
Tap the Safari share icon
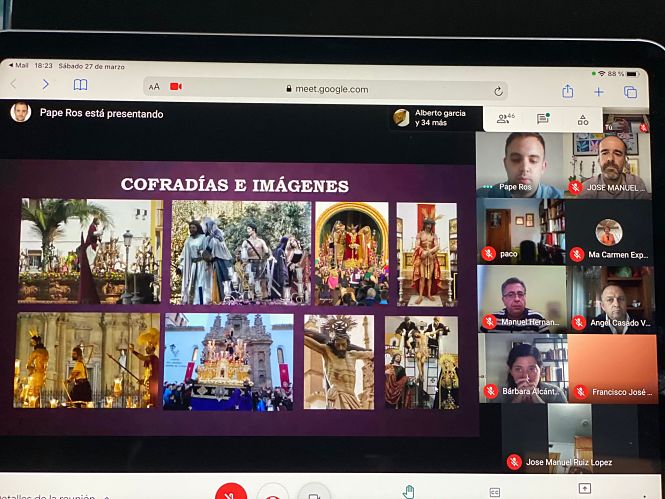[x=567, y=91]
